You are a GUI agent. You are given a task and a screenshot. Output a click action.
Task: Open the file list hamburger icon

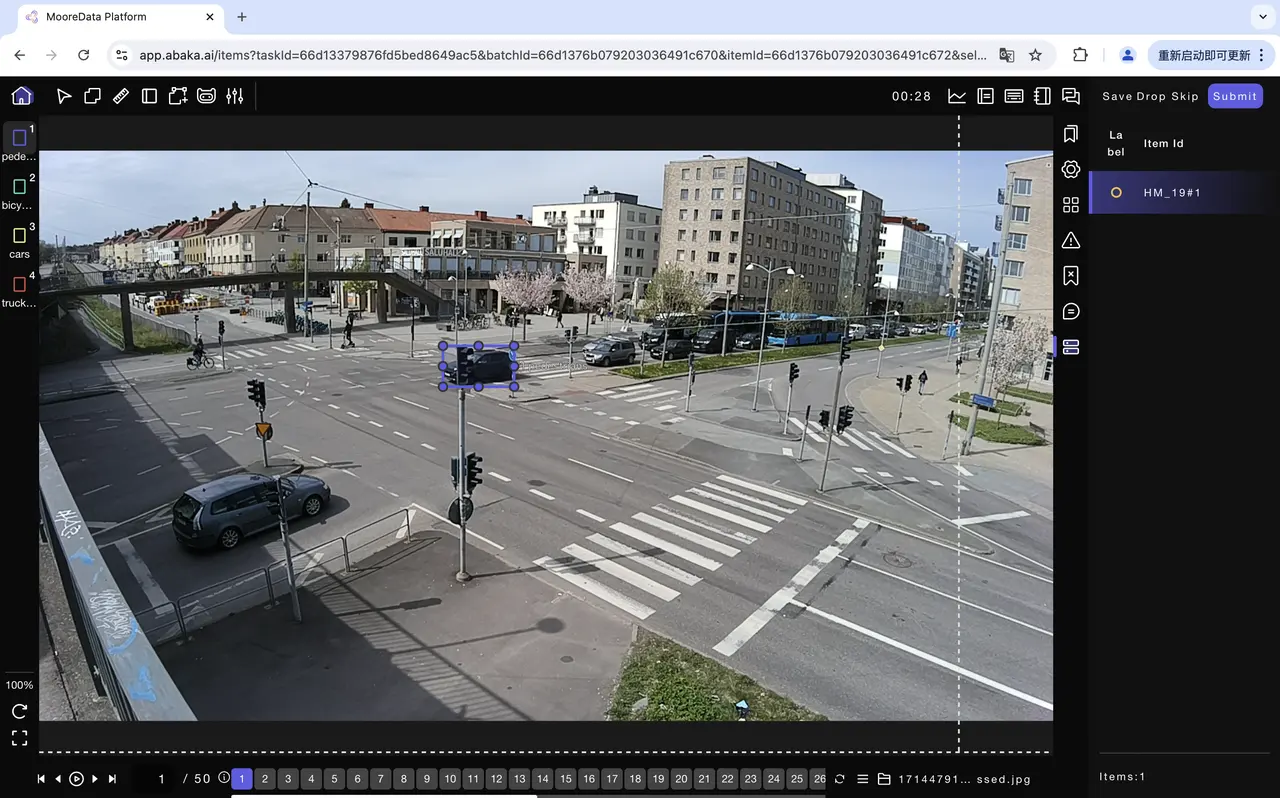pyautogui.click(x=862, y=779)
